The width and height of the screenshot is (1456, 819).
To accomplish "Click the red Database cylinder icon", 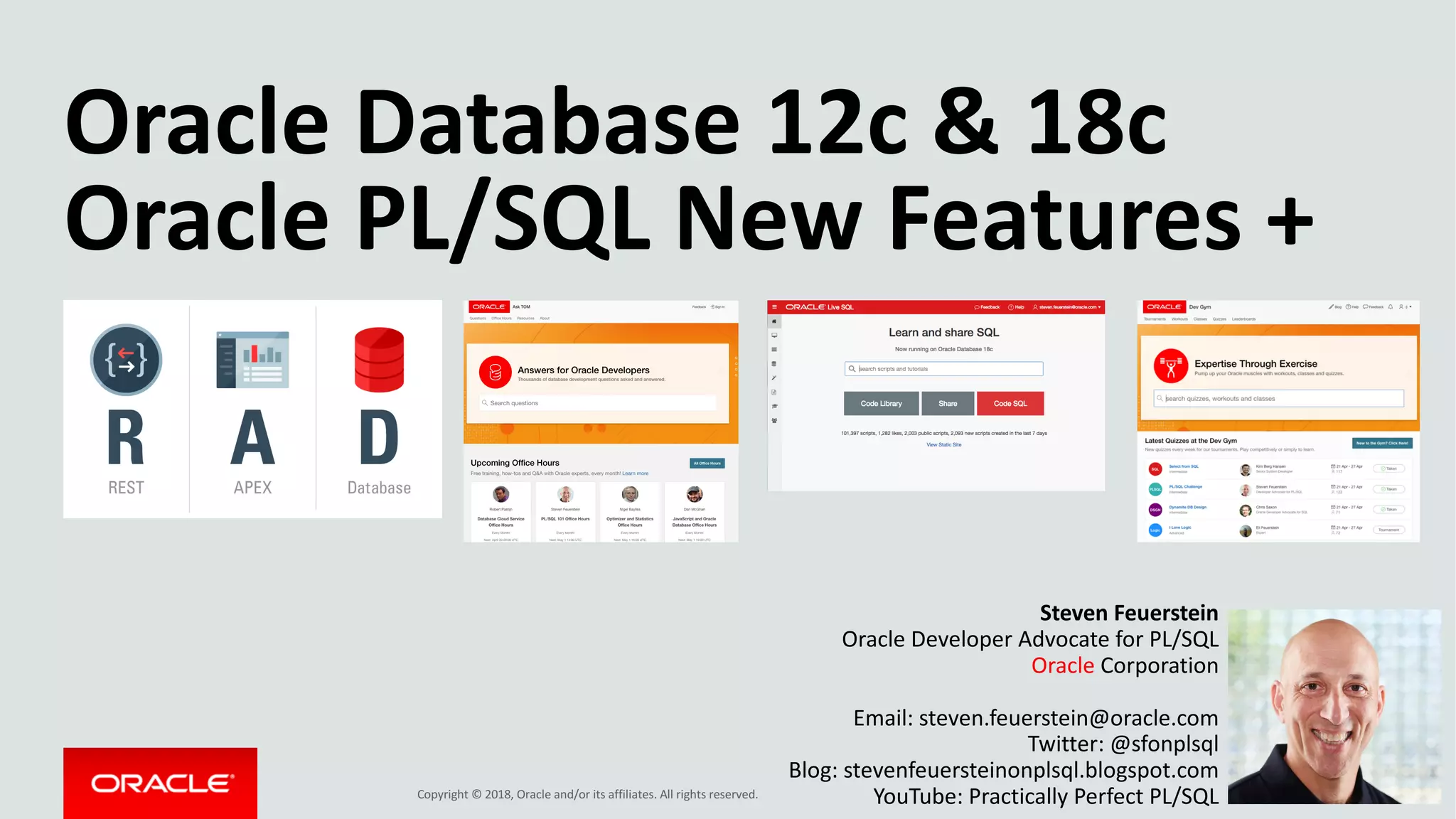I will tap(379, 360).
